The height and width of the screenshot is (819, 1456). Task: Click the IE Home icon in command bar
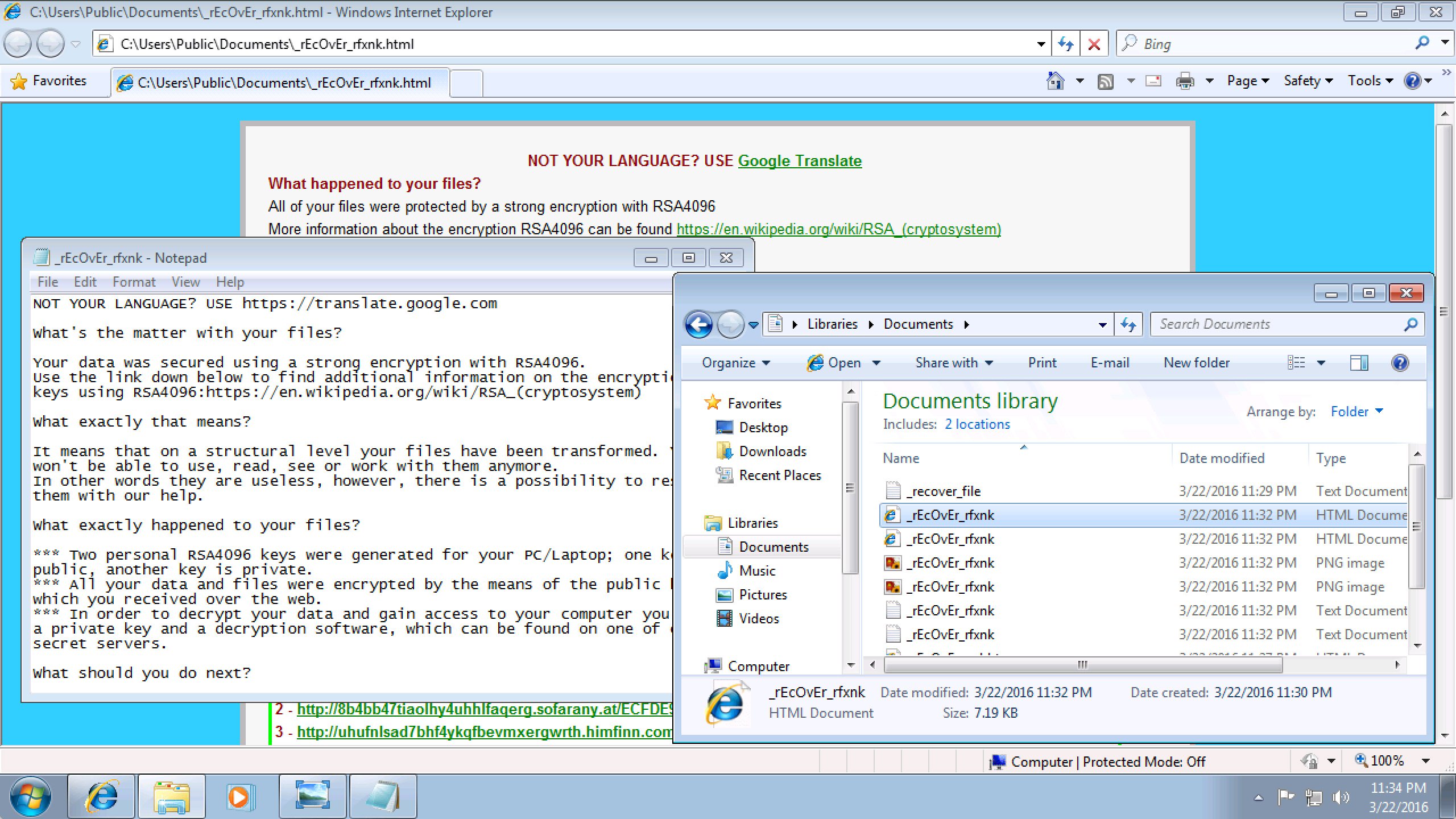(x=1056, y=81)
